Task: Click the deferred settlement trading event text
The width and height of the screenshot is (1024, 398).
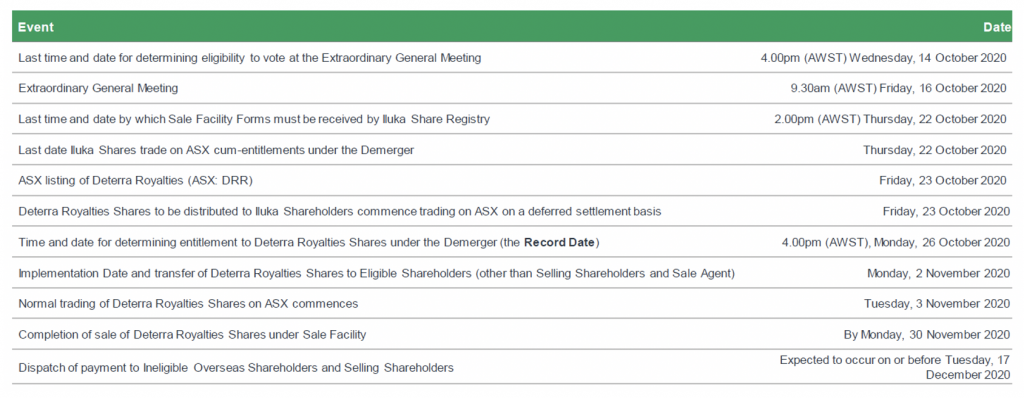Action: click(x=340, y=212)
